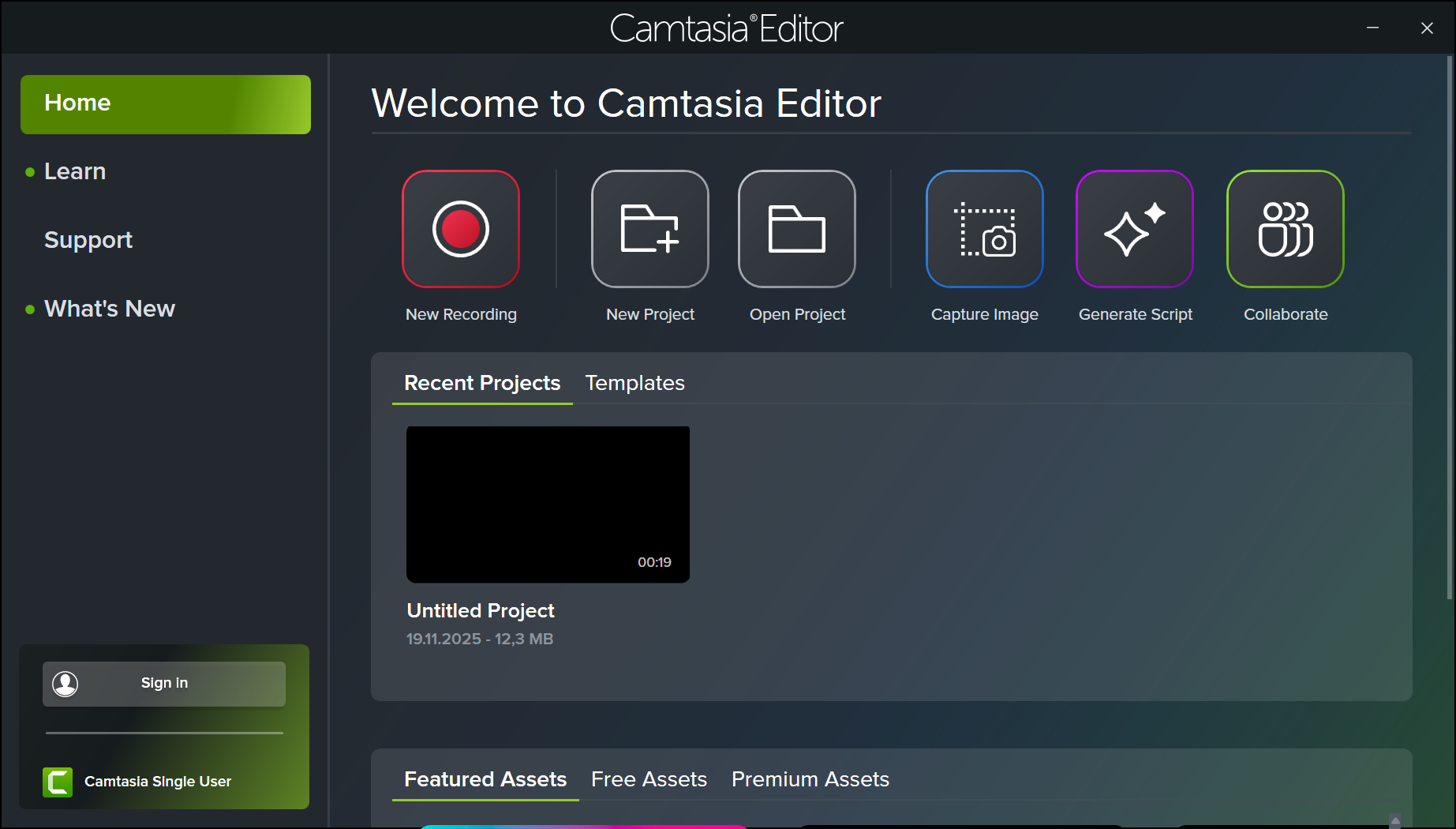This screenshot has width=1456, height=829.
Task: Open the Untitled Project thumbnail
Action: point(548,505)
